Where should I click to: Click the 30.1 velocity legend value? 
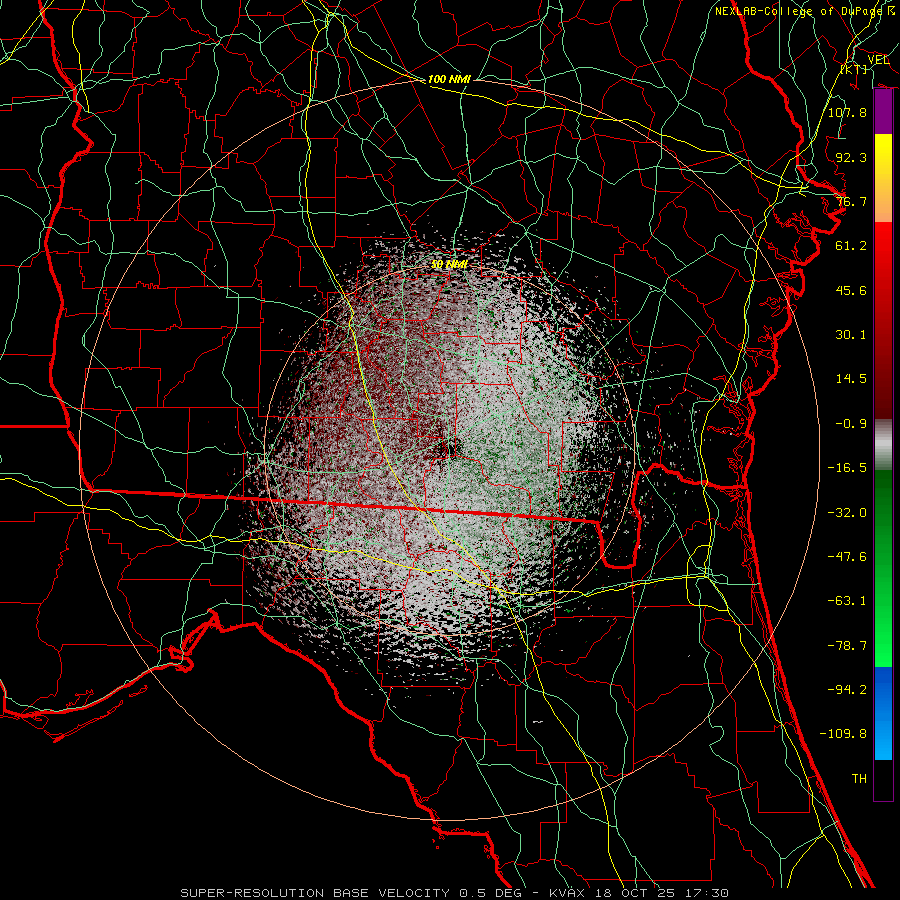851,335
